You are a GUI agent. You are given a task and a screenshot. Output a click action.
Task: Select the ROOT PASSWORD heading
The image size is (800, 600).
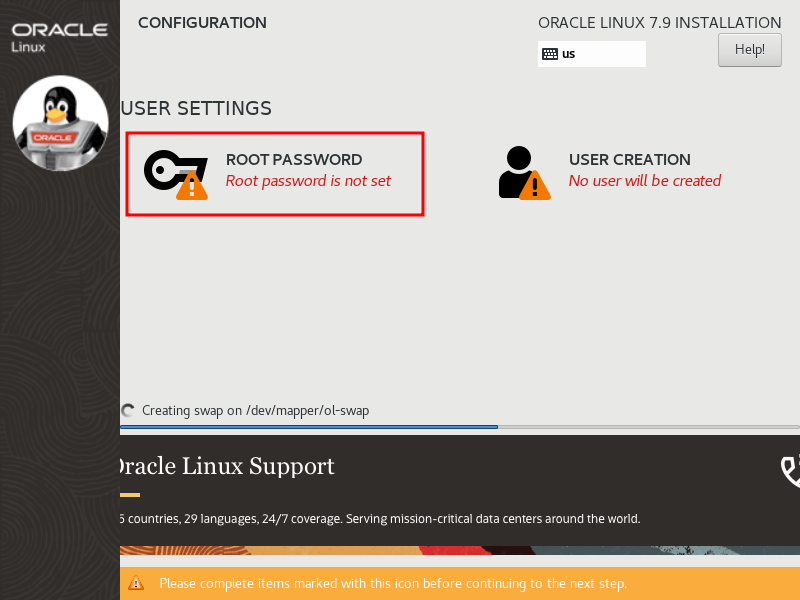coord(294,160)
